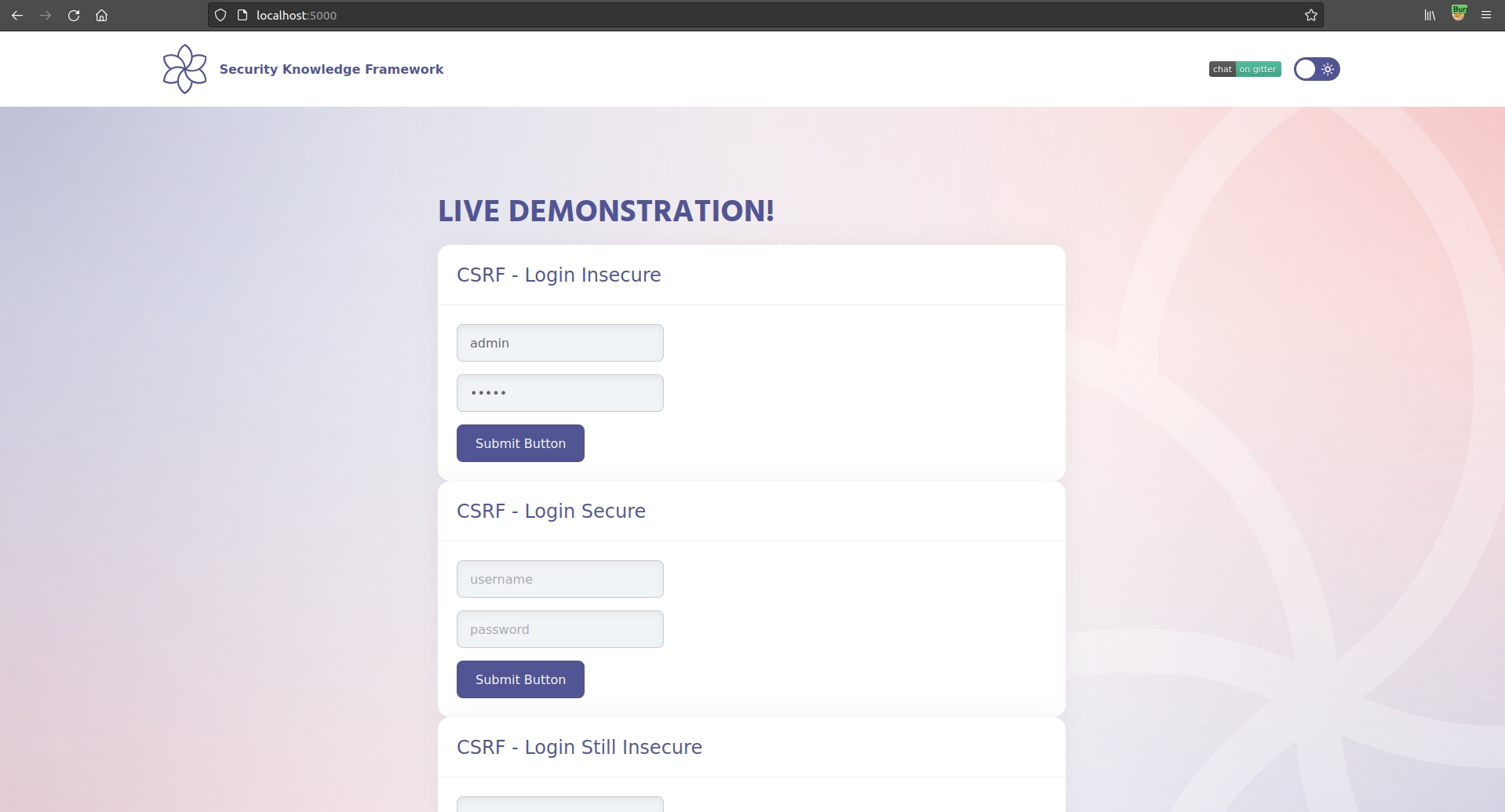Click the localhost:5000 address bar
1505x812 pixels.
(706, 16)
